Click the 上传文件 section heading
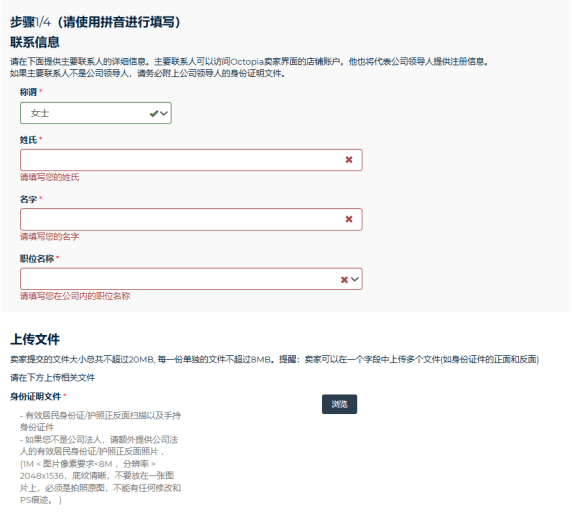 (x=35, y=339)
